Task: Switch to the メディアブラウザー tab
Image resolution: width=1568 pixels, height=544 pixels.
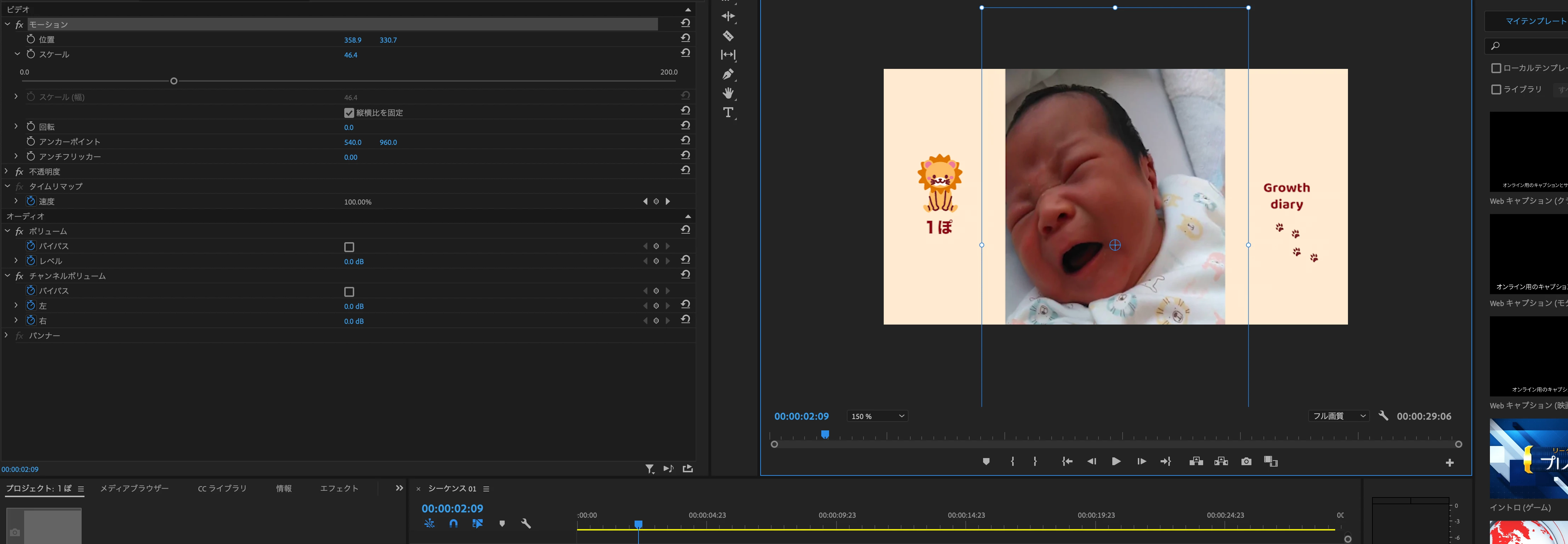Action: tap(134, 489)
